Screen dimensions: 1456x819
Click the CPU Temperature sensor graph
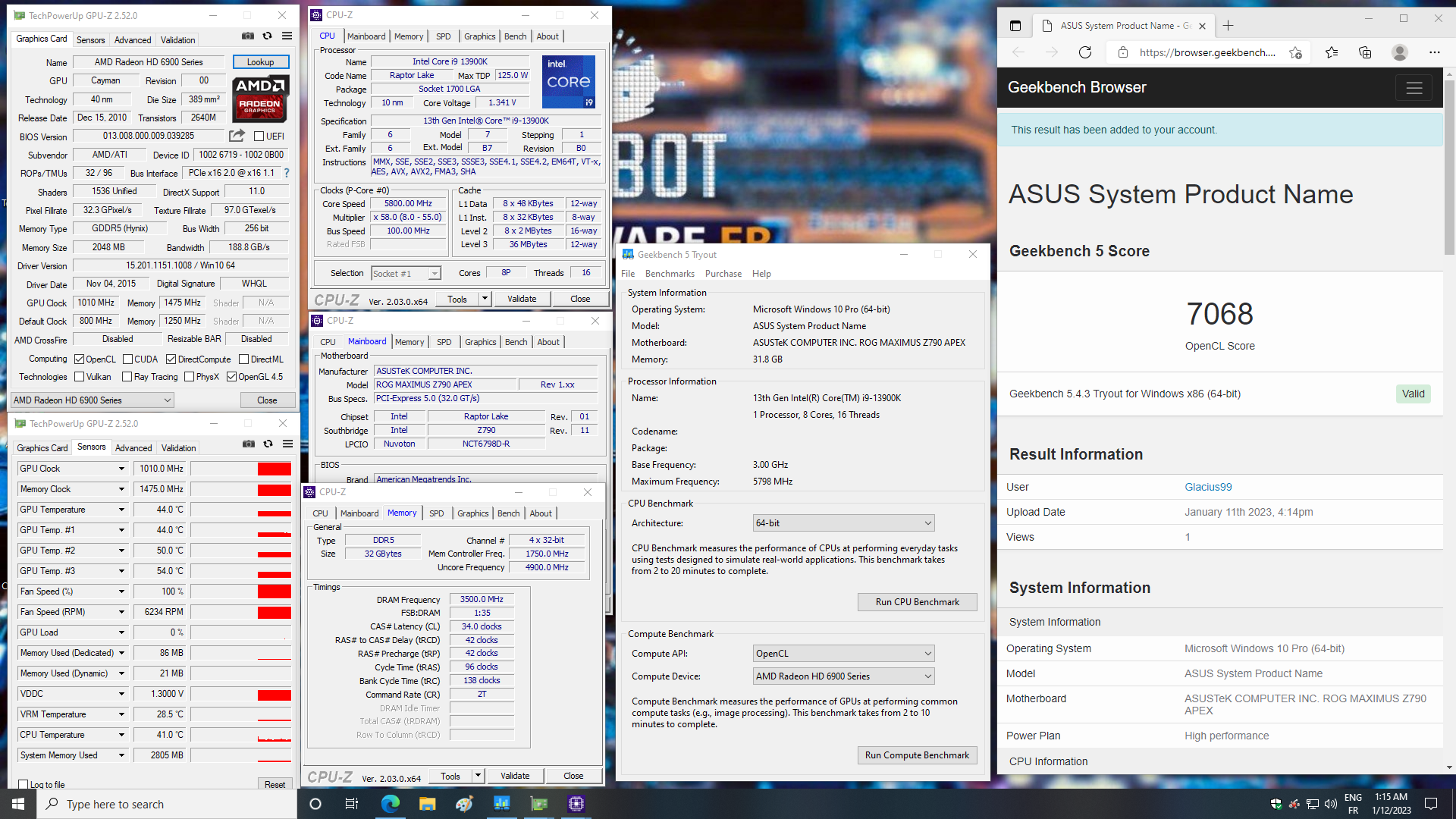241,735
